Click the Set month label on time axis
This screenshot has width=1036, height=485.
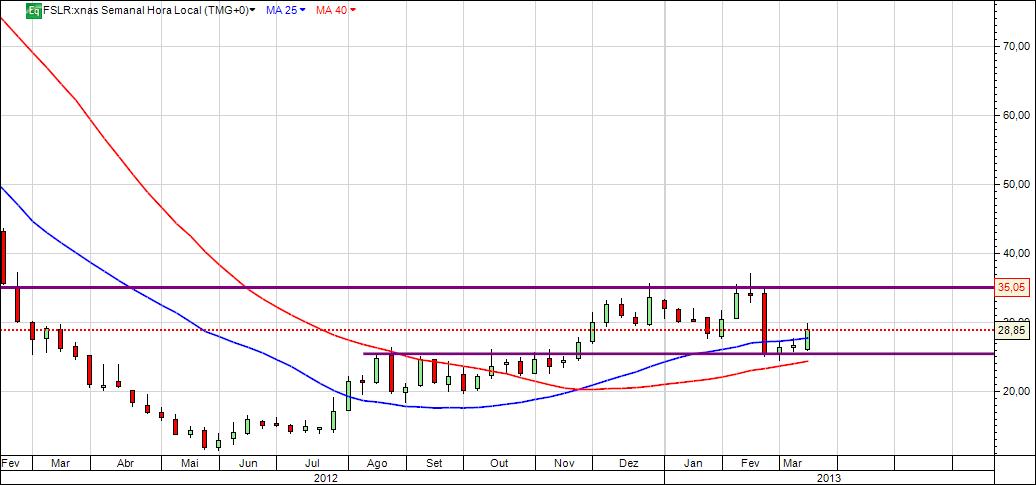click(434, 463)
